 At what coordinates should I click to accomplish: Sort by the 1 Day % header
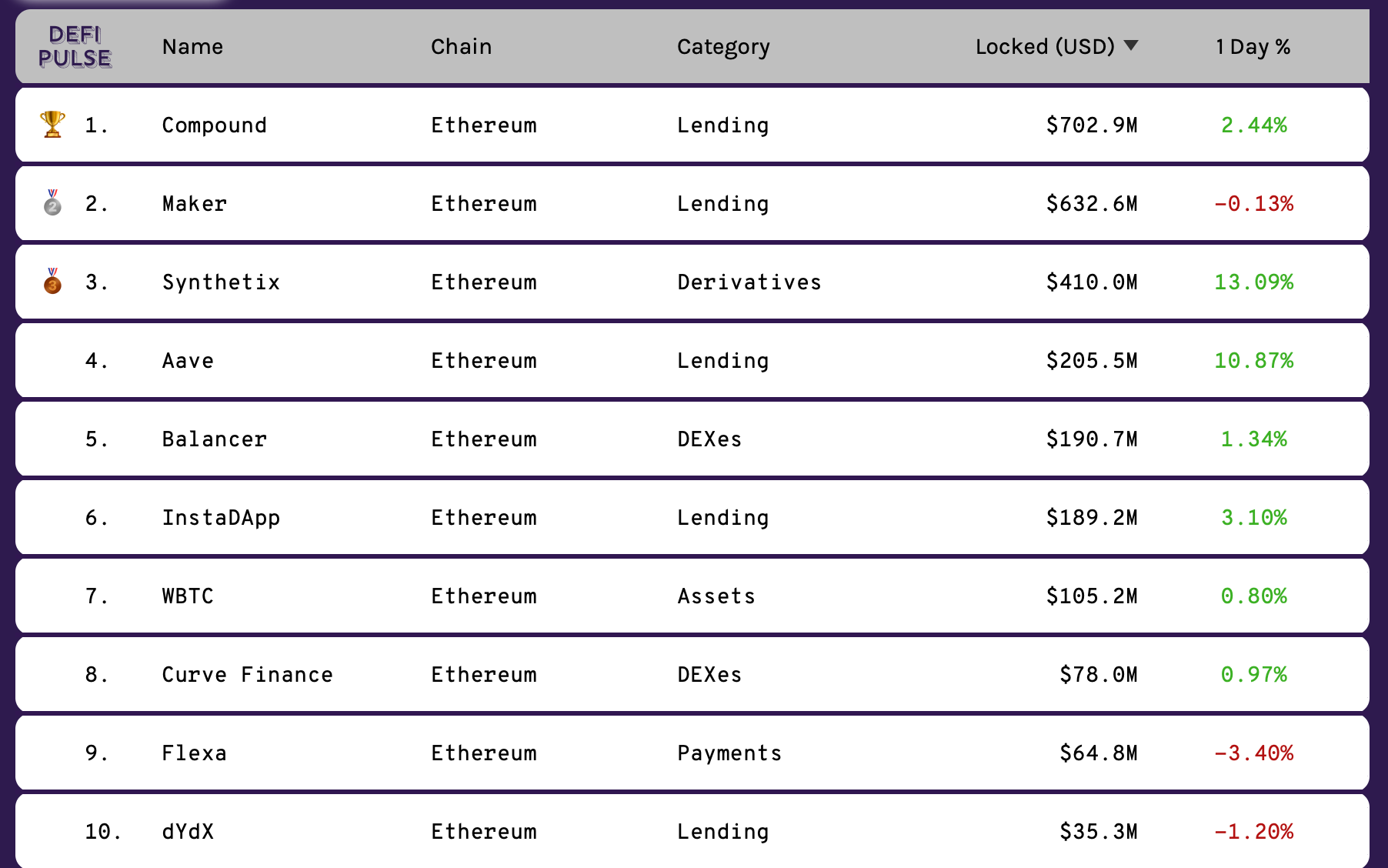point(1252,47)
